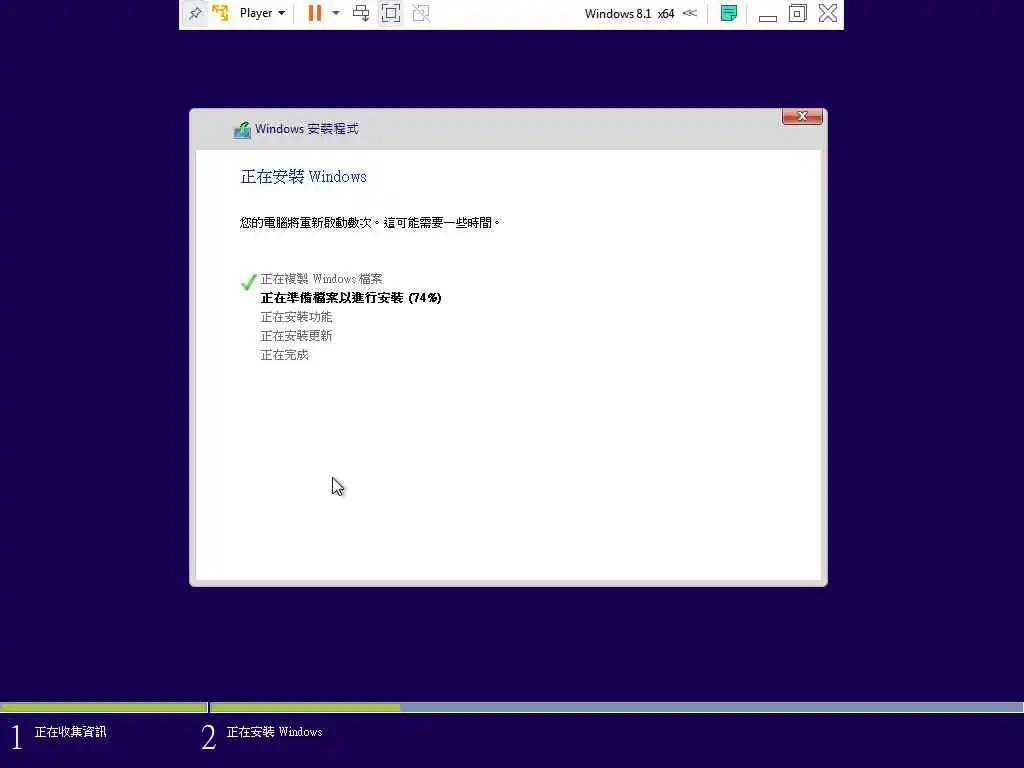Click the '正在安裝 Windows' heading
This screenshot has height=768, width=1024.
[x=304, y=176]
